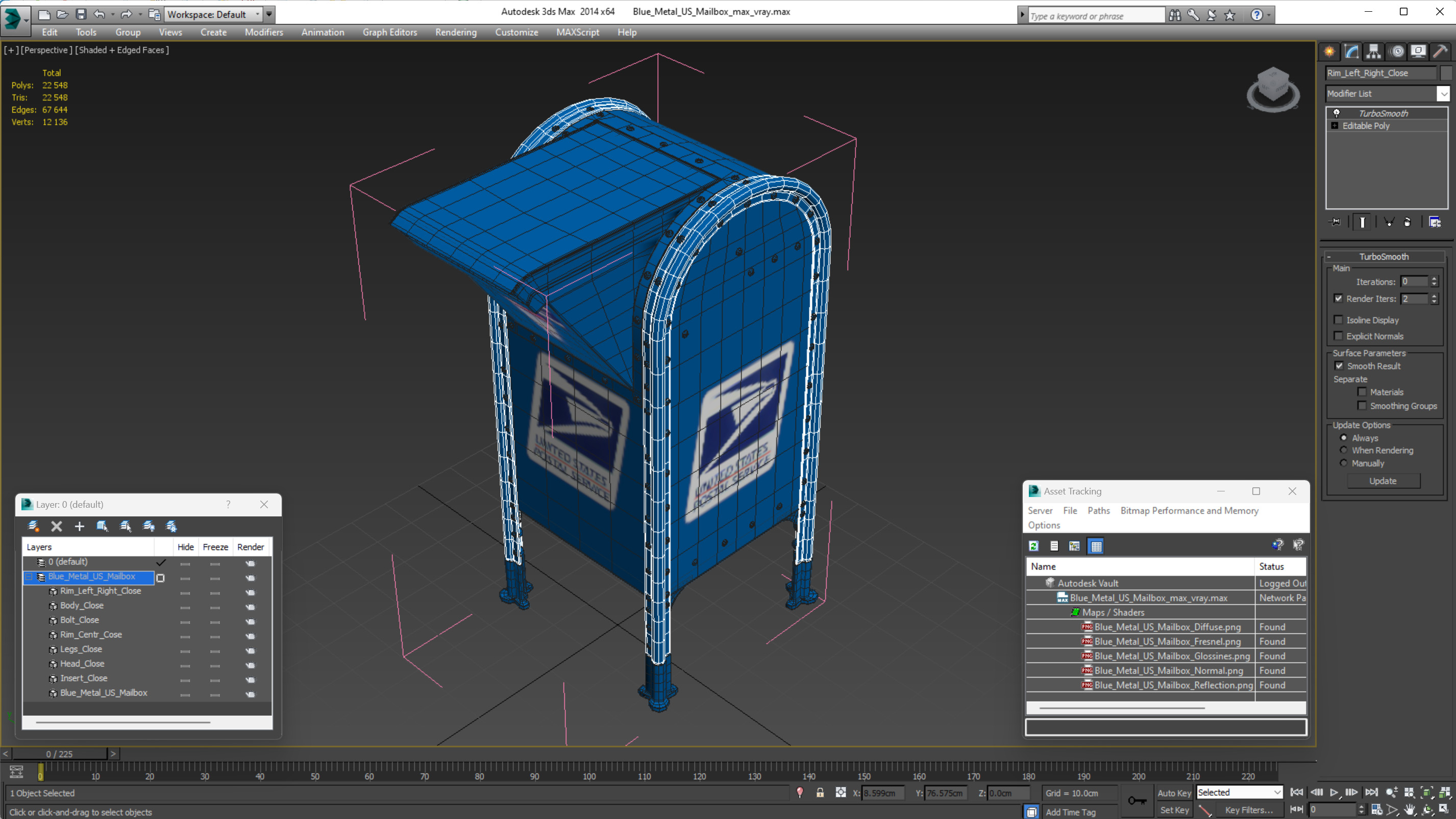This screenshot has width=1456, height=819.
Task: Click the Save File icon in quick toolbar
Action: click(81, 14)
